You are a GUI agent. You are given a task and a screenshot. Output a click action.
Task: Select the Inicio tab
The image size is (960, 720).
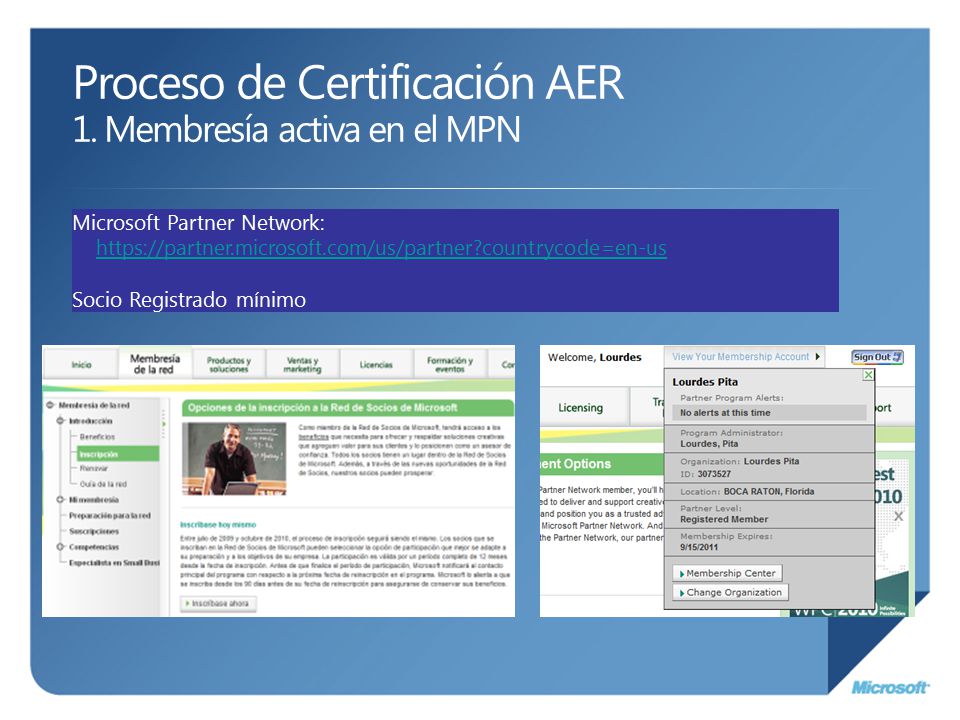[81, 364]
